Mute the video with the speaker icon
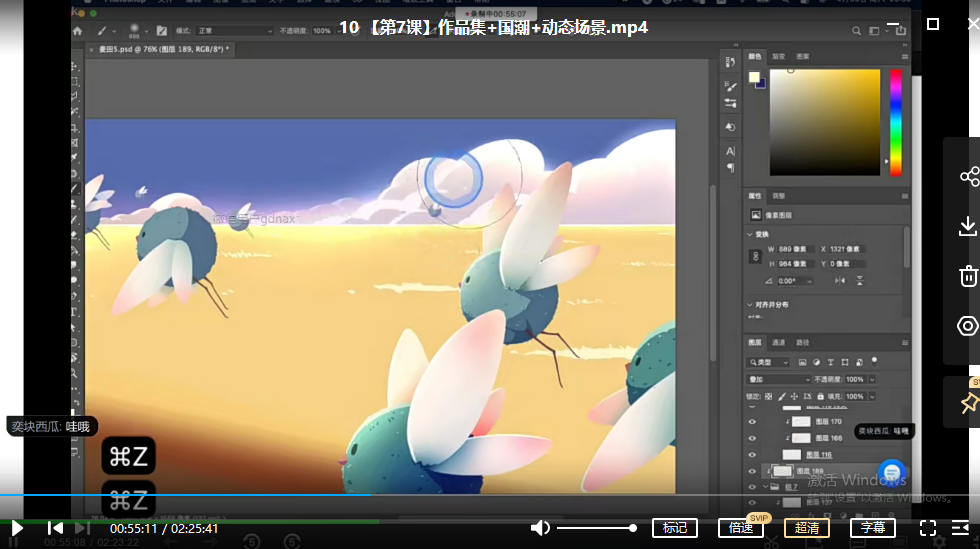 click(x=540, y=528)
